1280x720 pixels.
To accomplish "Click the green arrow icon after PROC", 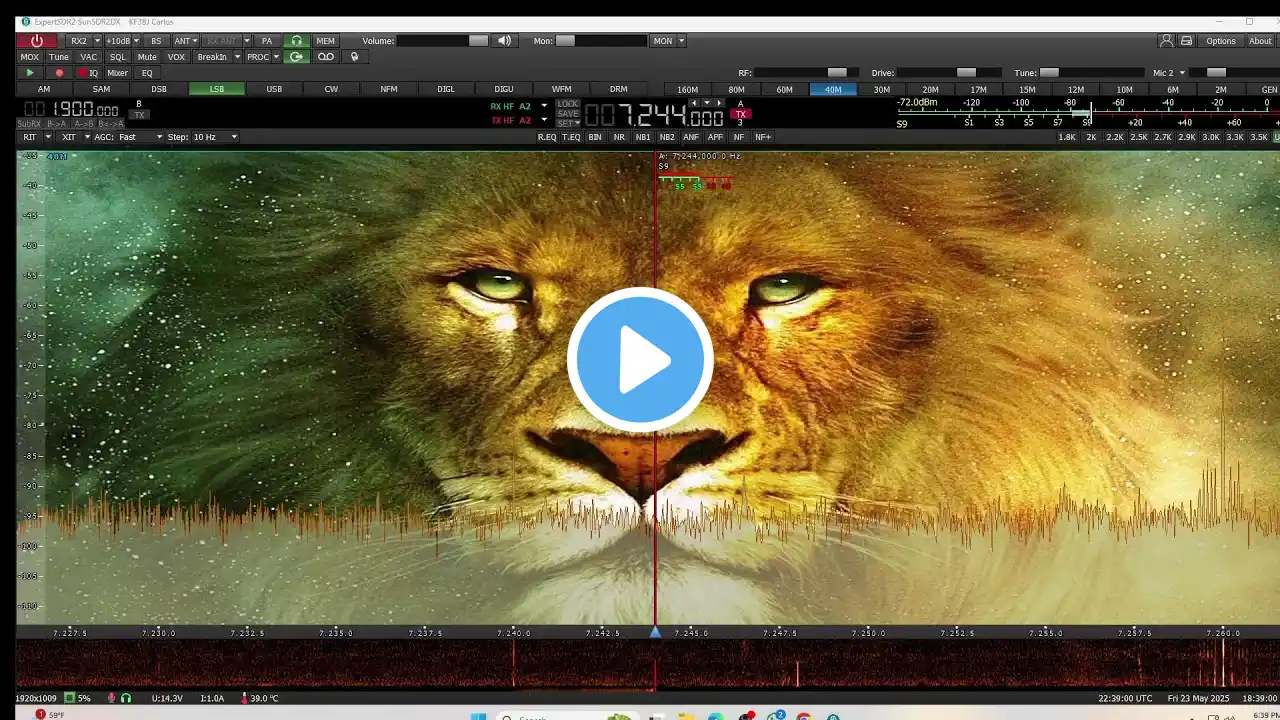I will 296,57.
